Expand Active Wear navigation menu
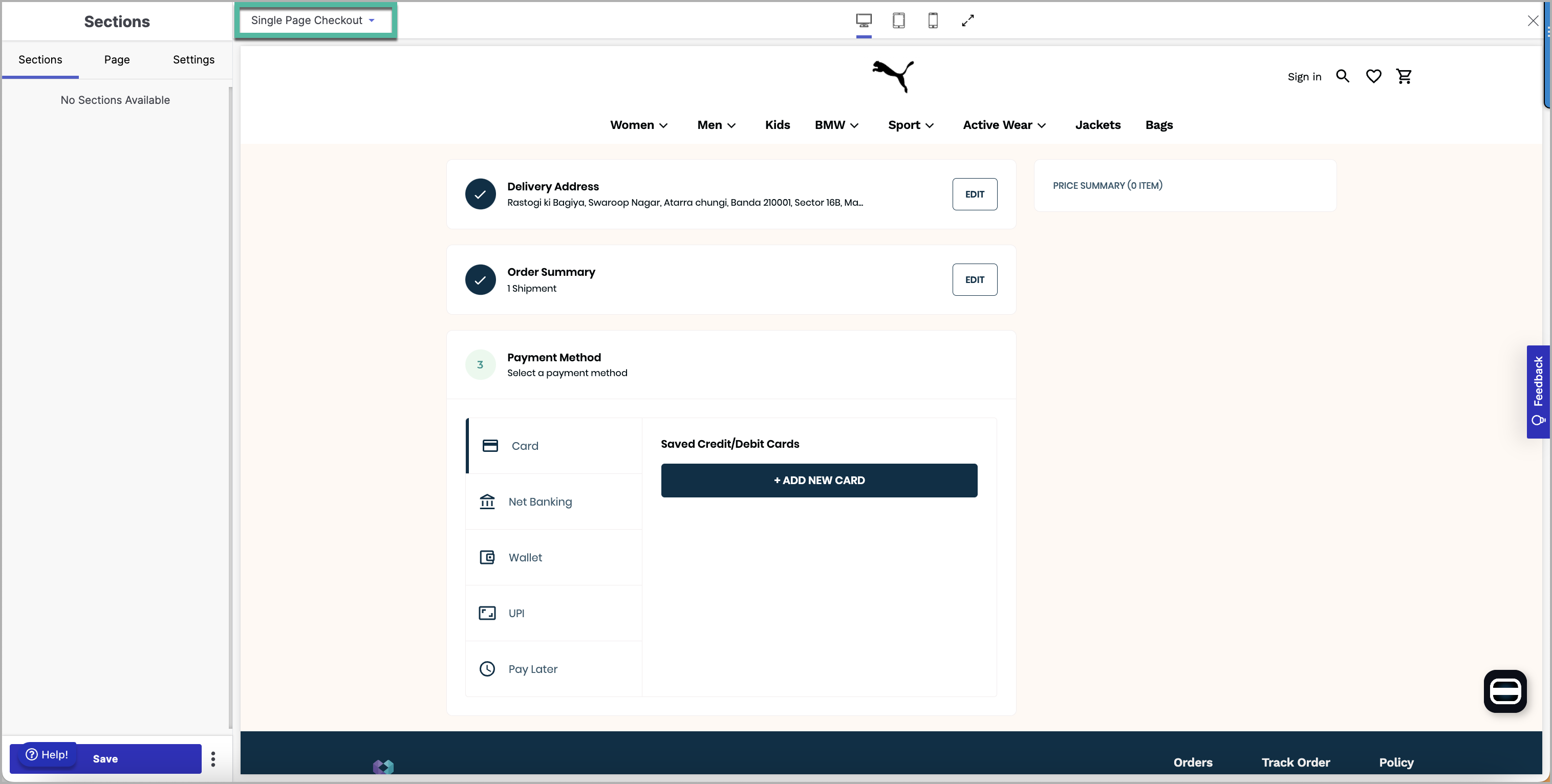 click(1004, 125)
